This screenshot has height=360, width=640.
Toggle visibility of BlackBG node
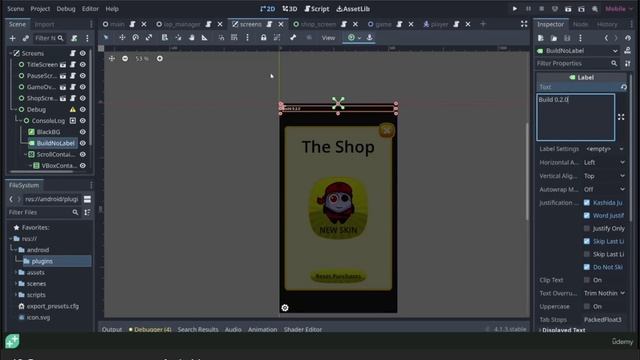pyautogui.click(x=83, y=132)
